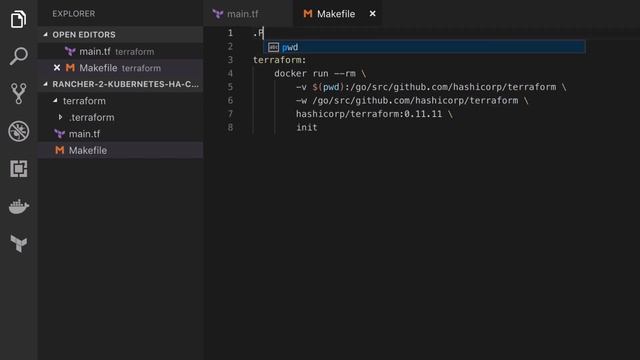Click the EXPLORER panel title
This screenshot has height=360, width=640.
73,14
